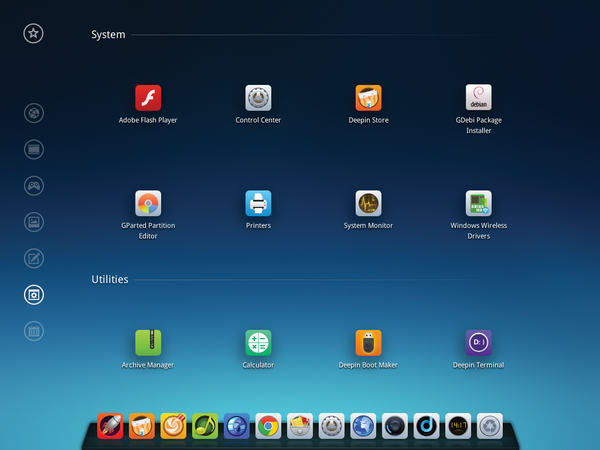Viewport: 600px width, 450px height.
Task: Open the Printers app
Action: click(258, 203)
